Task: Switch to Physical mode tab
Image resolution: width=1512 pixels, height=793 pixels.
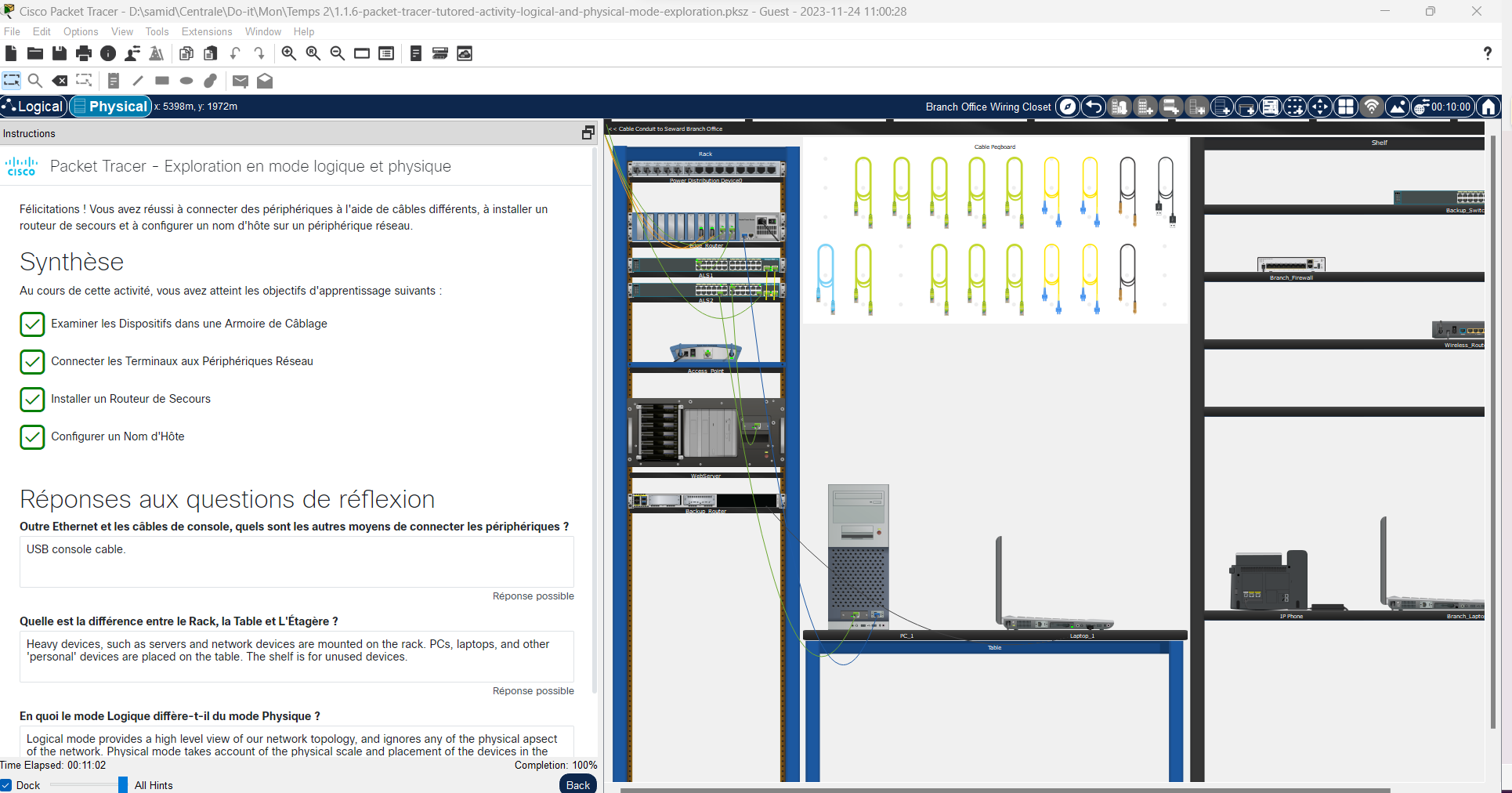Action: 110,107
